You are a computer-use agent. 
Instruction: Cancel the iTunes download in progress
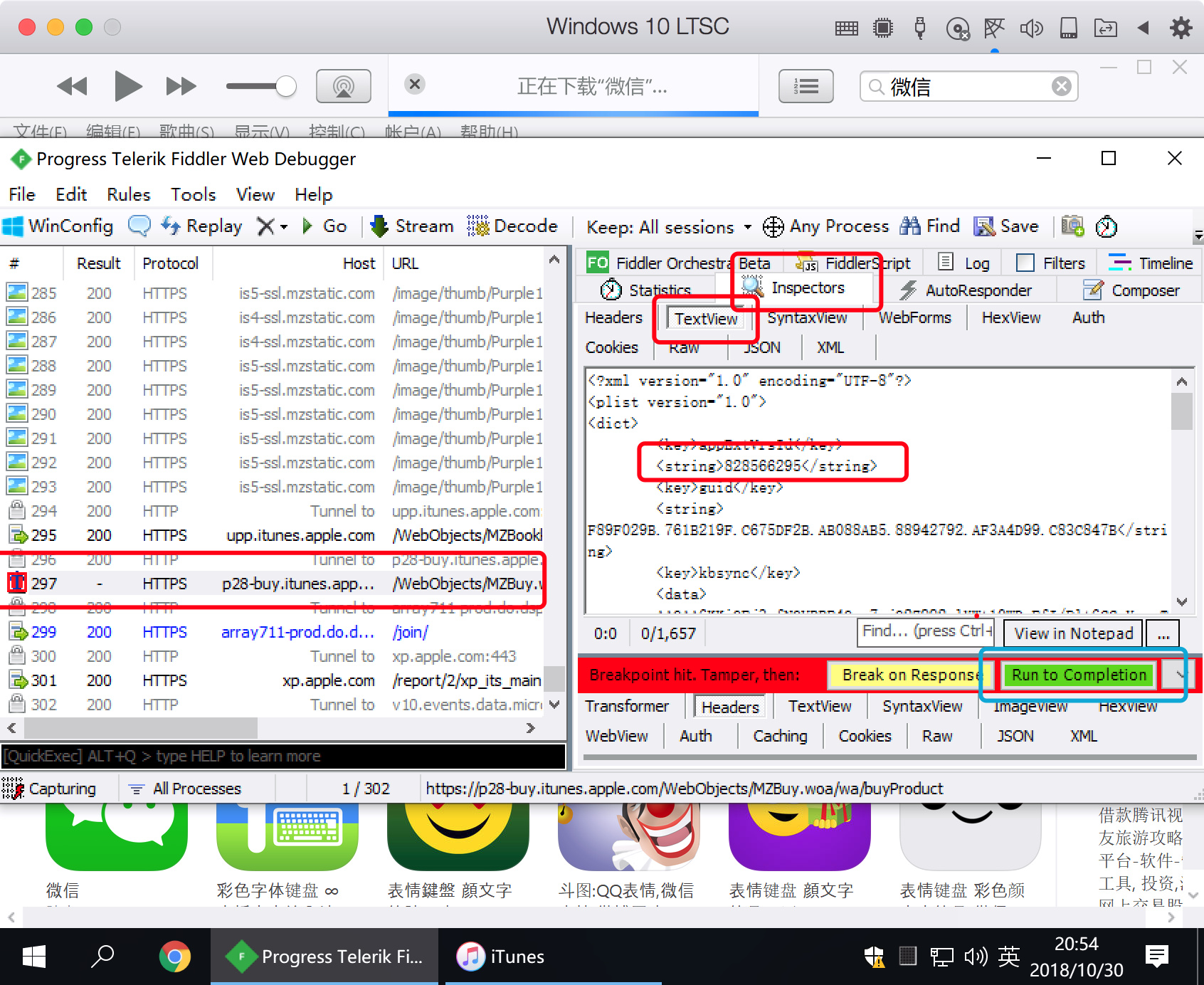[x=415, y=85]
